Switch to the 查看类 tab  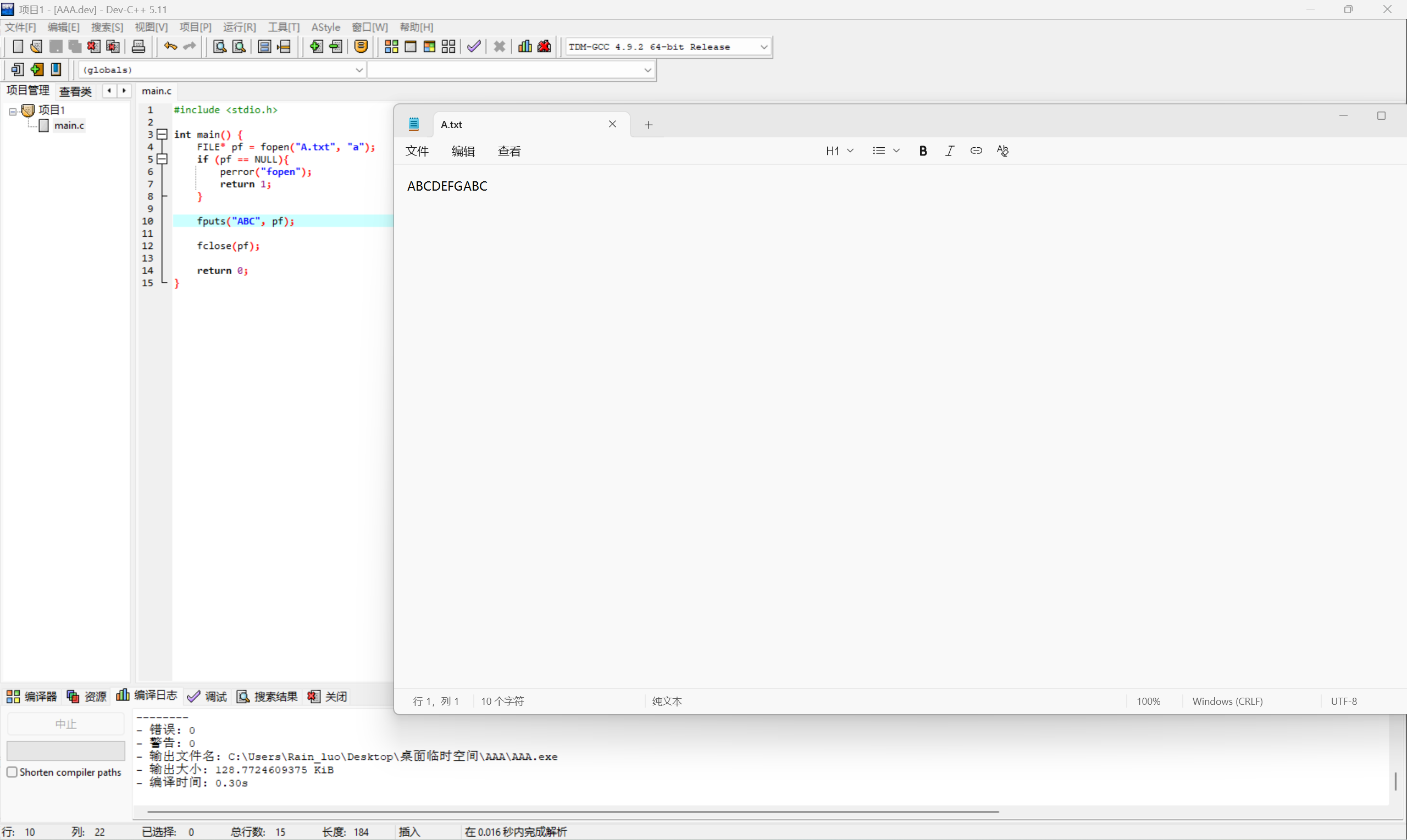(x=75, y=91)
